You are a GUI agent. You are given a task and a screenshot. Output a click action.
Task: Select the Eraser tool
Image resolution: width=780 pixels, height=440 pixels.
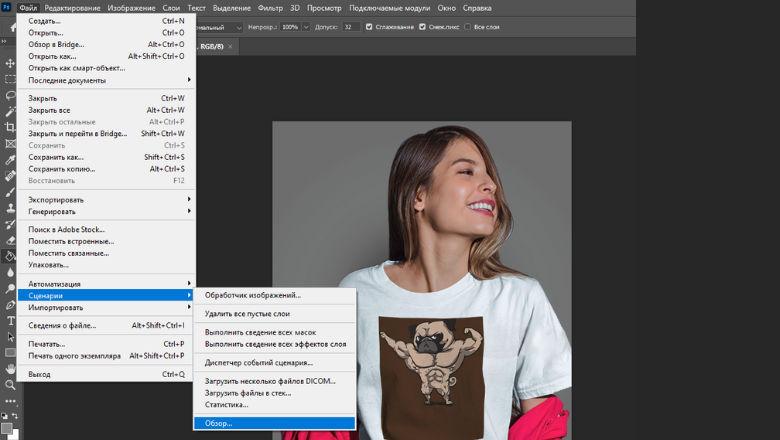point(10,239)
